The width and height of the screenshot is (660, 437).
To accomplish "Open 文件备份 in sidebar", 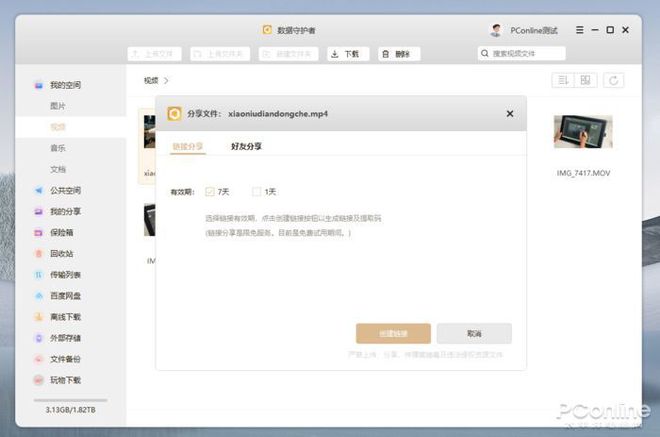I will (x=65, y=359).
